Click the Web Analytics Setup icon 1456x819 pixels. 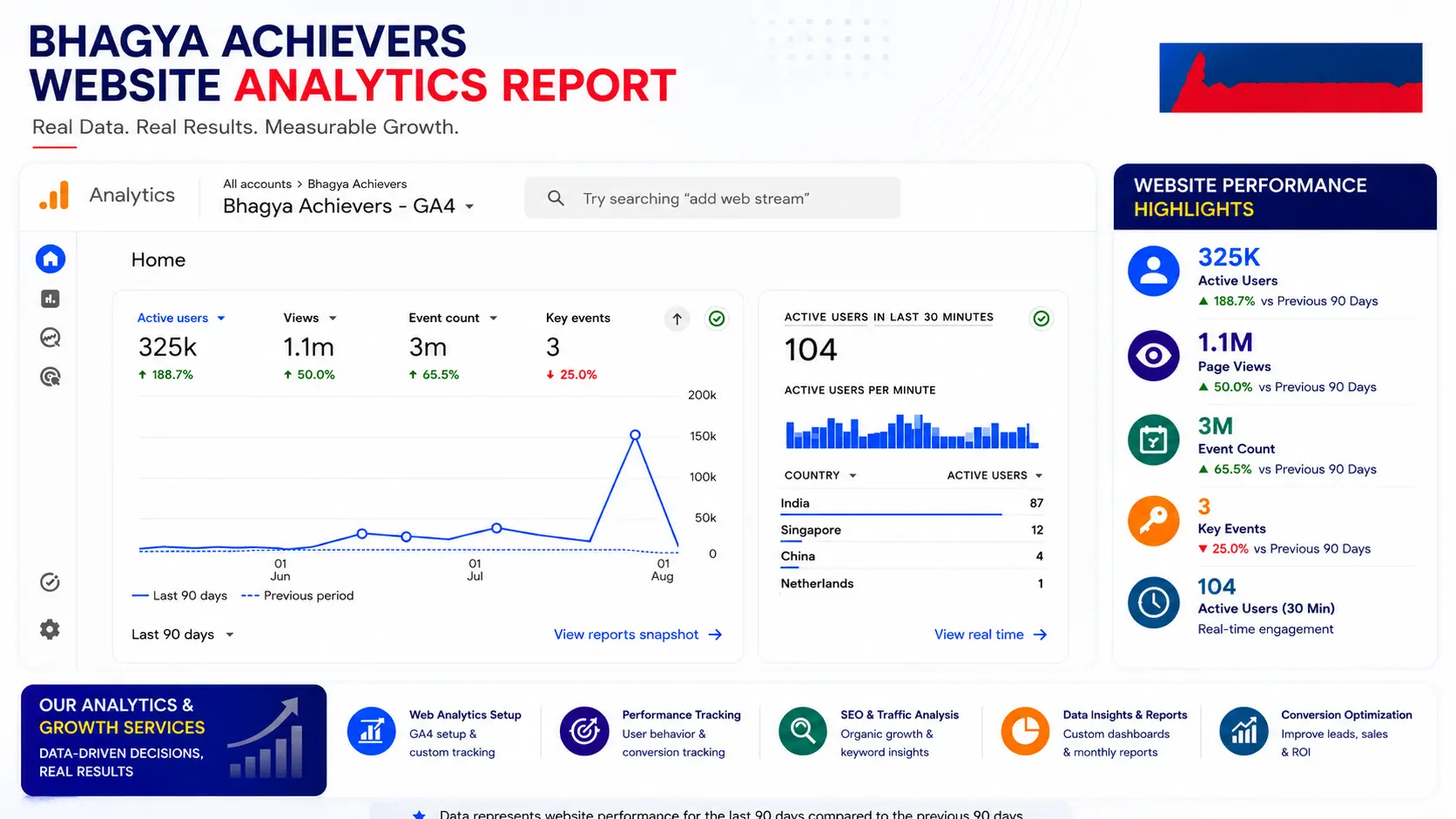tap(372, 731)
